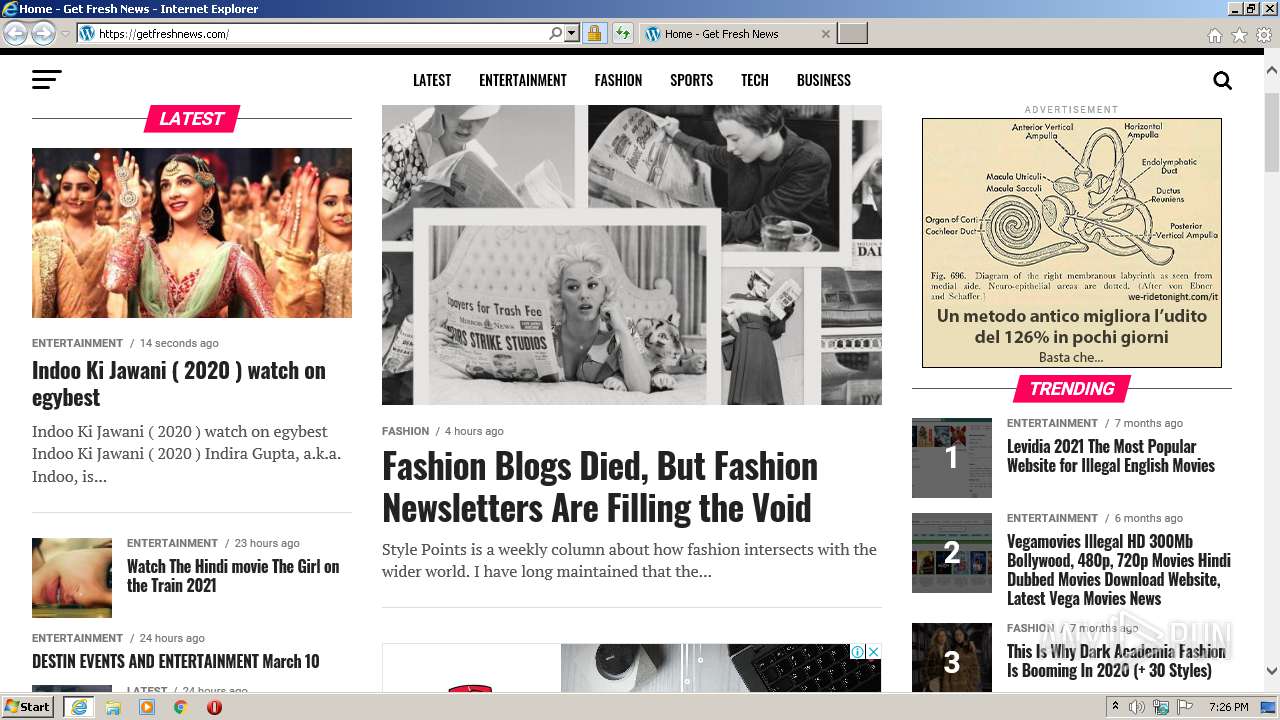Open the LATEST menu item

click(432, 80)
